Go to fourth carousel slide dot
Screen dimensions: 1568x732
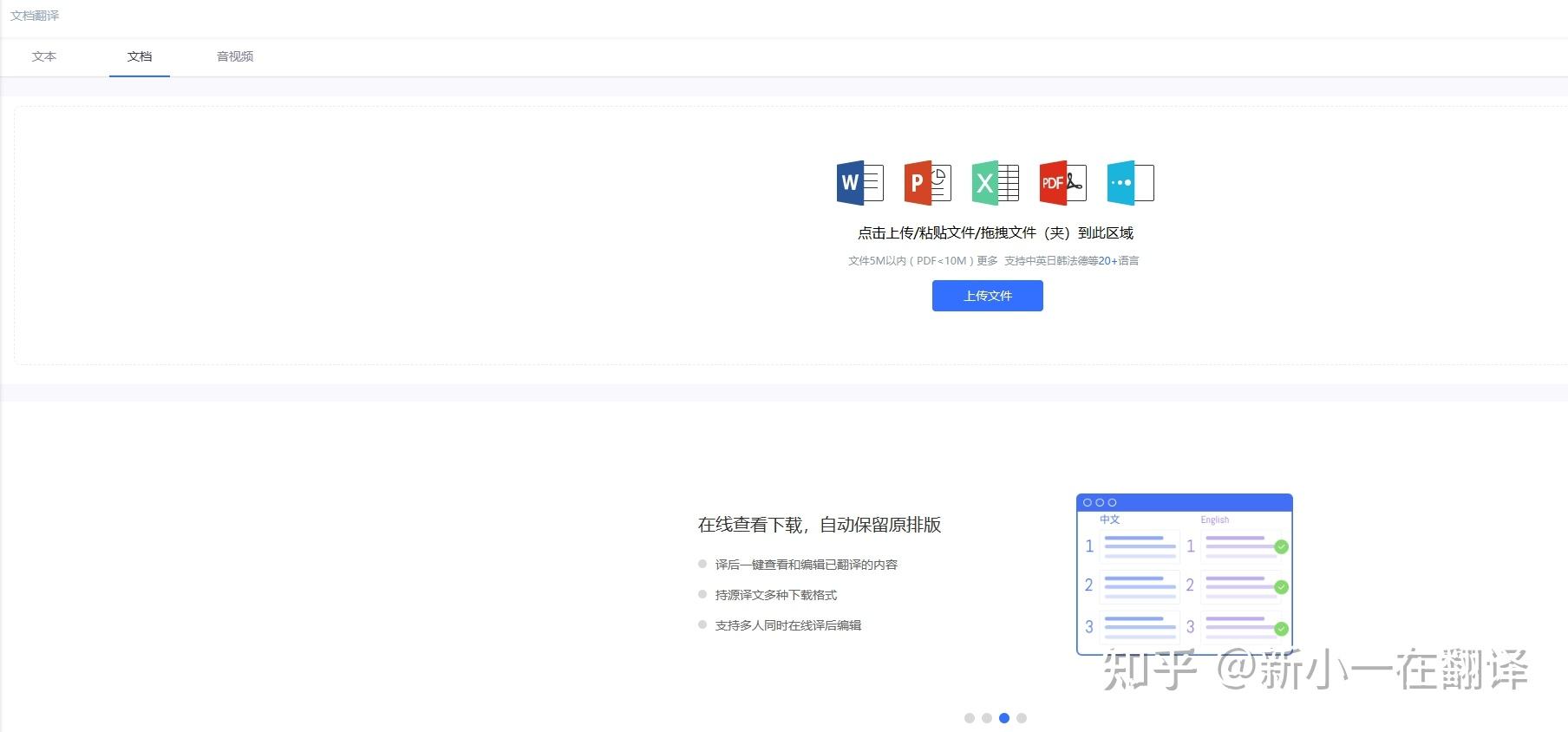pyautogui.click(x=1022, y=718)
